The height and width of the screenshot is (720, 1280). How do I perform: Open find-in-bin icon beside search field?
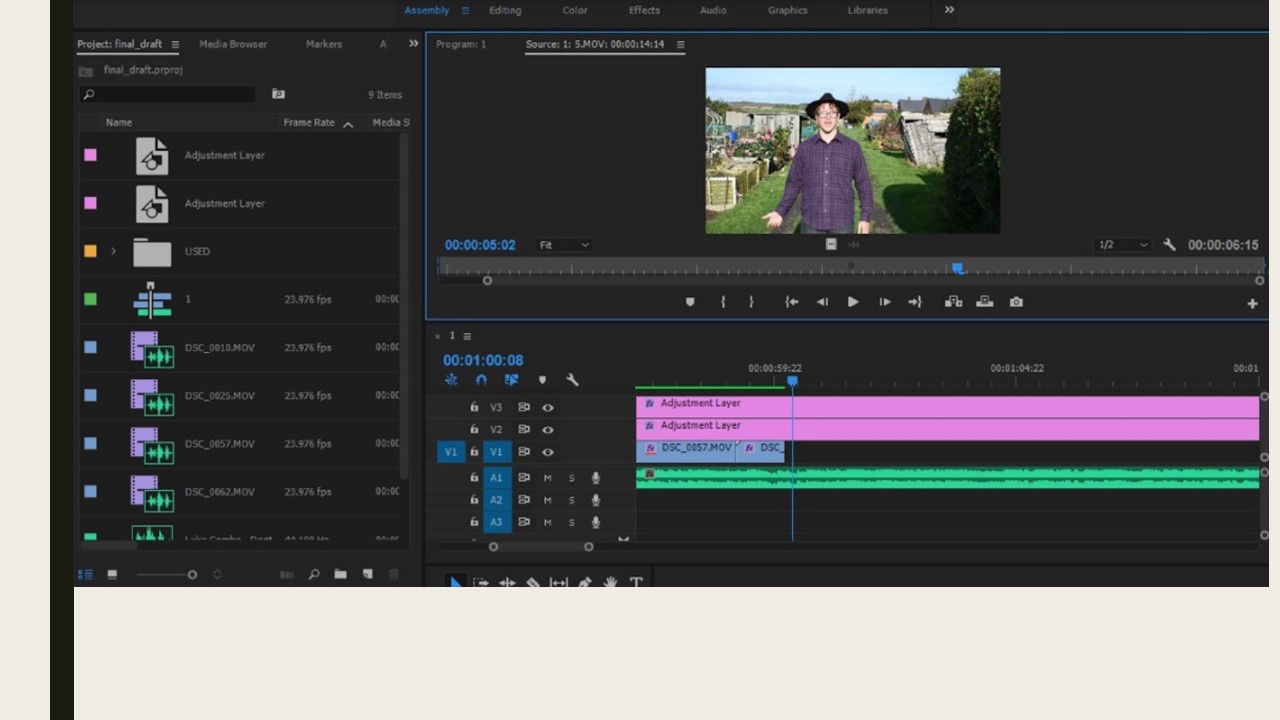click(278, 94)
